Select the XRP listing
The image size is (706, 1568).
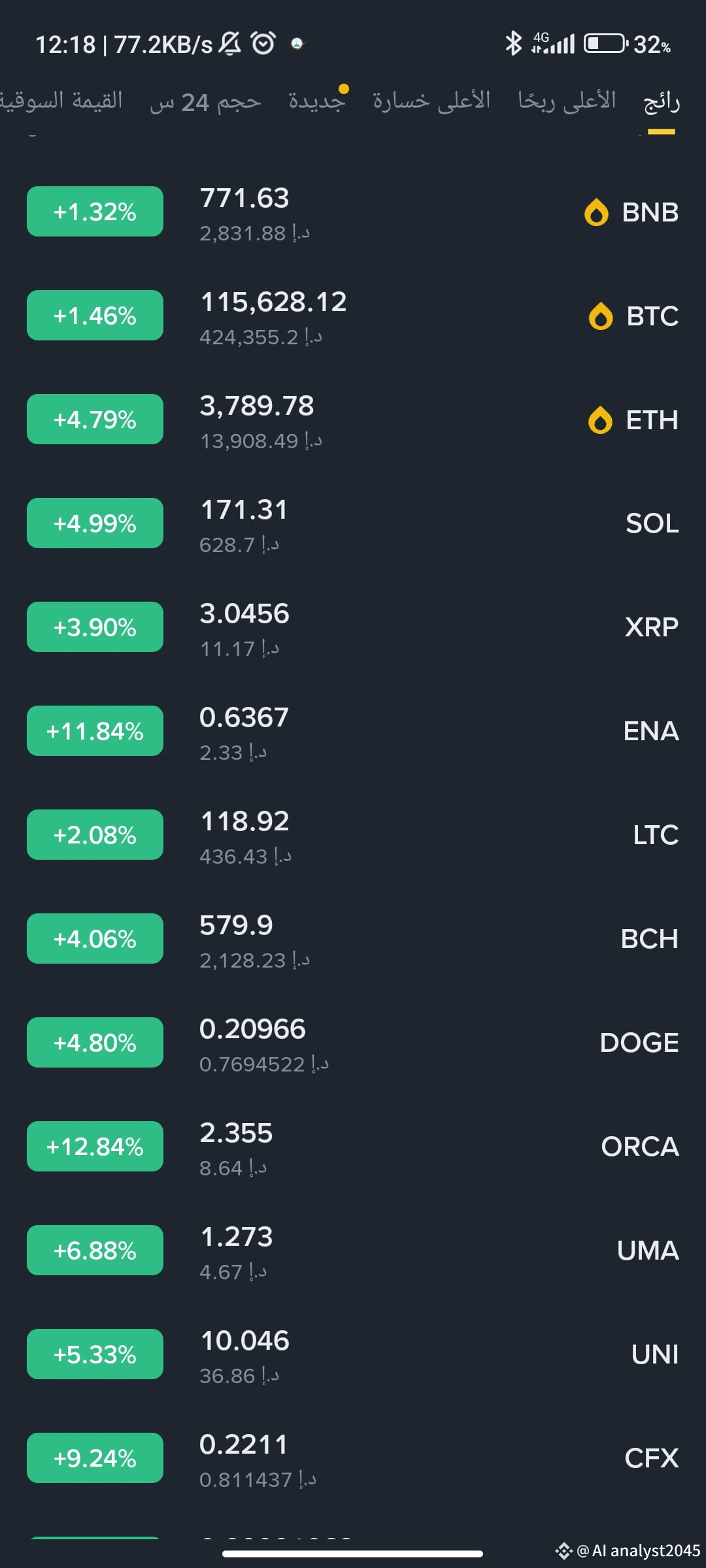(x=353, y=627)
